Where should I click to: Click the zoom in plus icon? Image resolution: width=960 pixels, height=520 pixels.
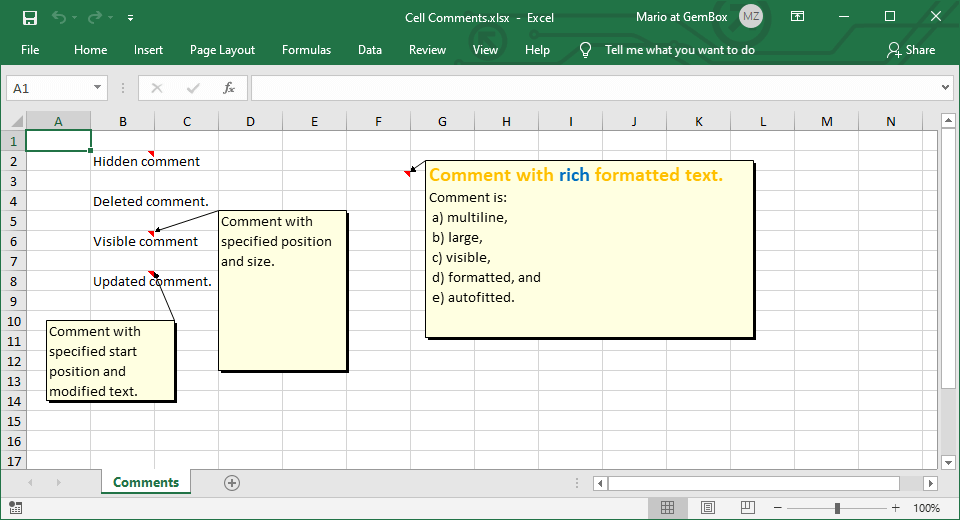[896, 508]
